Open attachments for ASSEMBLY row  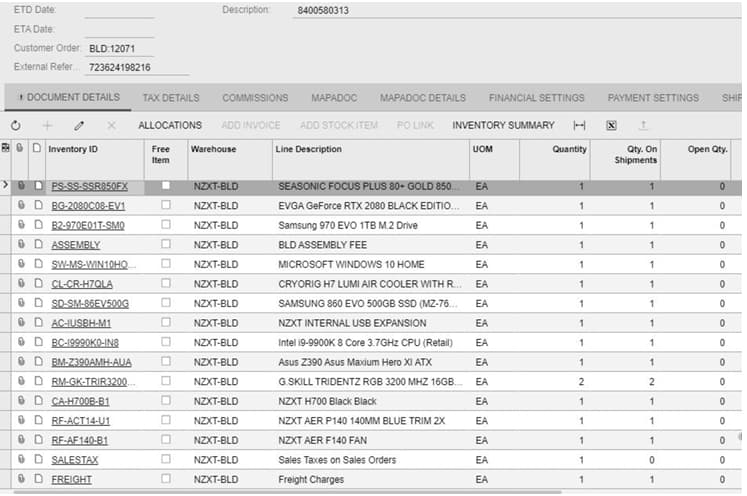tap(21, 244)
